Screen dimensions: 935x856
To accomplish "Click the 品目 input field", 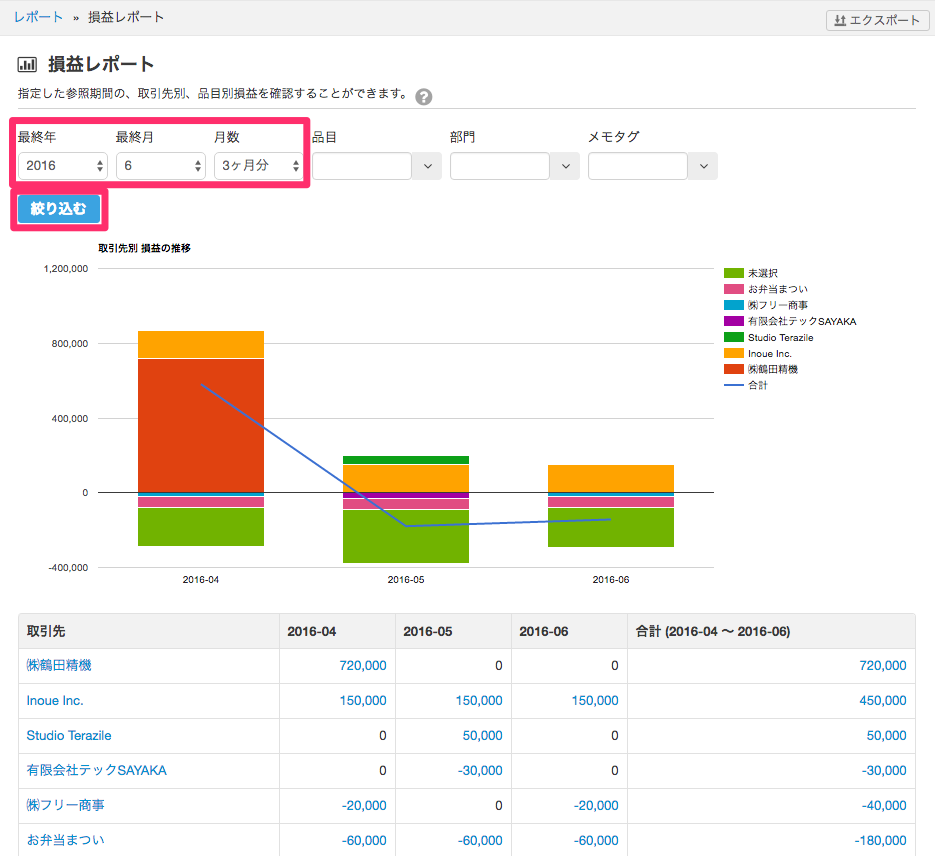I will (x=362, y=166).
